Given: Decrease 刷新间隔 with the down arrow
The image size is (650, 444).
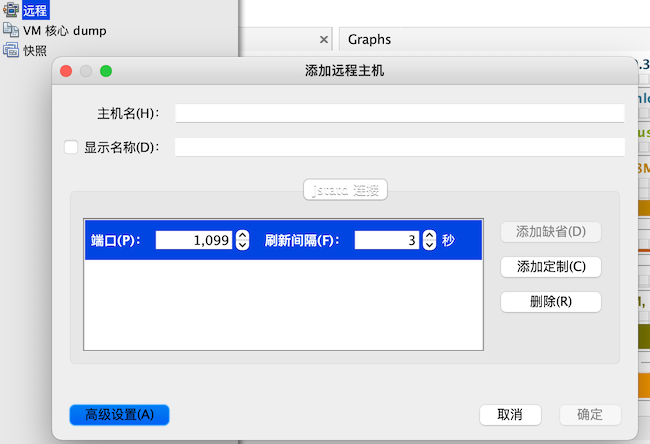Looking at the screenshot, I should (x=429, y=245).
